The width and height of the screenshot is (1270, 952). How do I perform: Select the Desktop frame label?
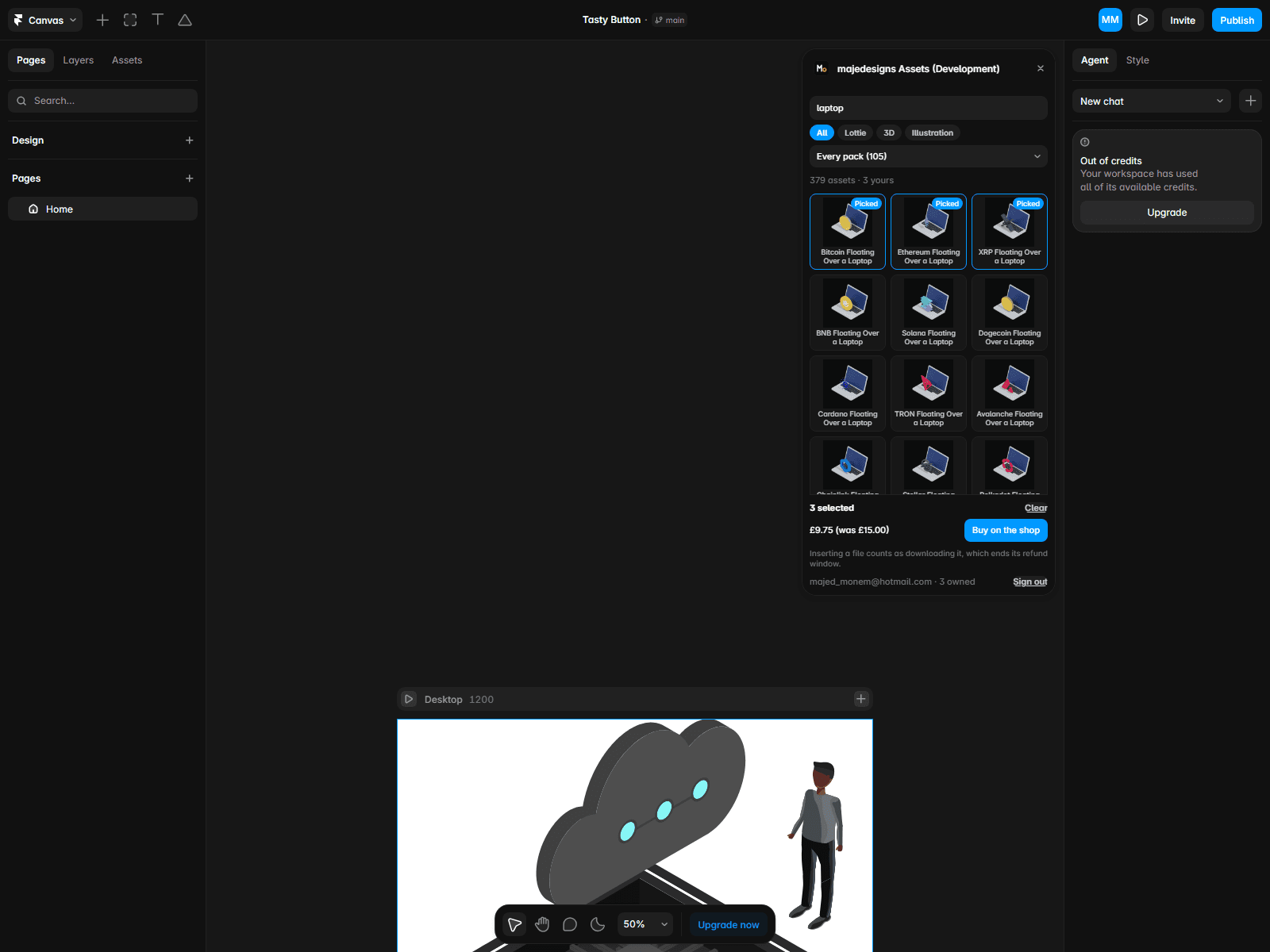pos(443,699)
